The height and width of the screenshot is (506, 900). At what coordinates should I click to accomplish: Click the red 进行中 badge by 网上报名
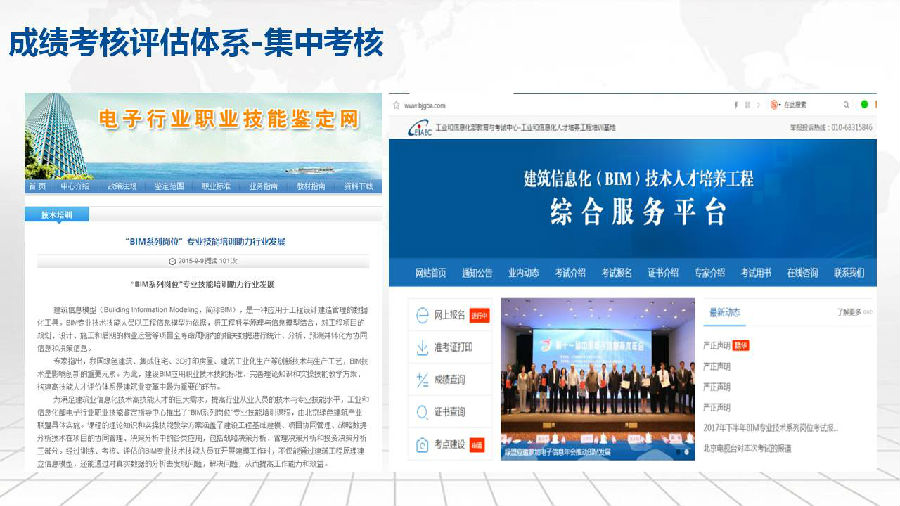[x=479, y=316]
